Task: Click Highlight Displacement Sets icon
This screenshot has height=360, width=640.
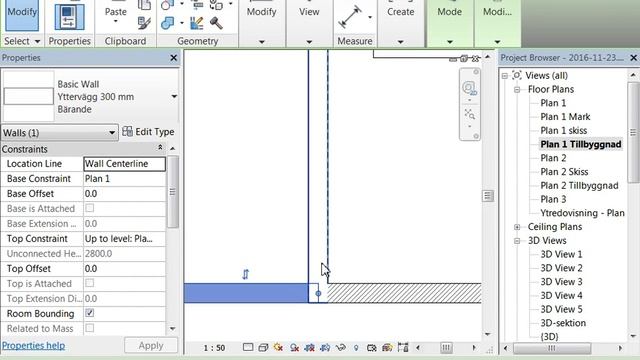Action: [x=403, y=347]
